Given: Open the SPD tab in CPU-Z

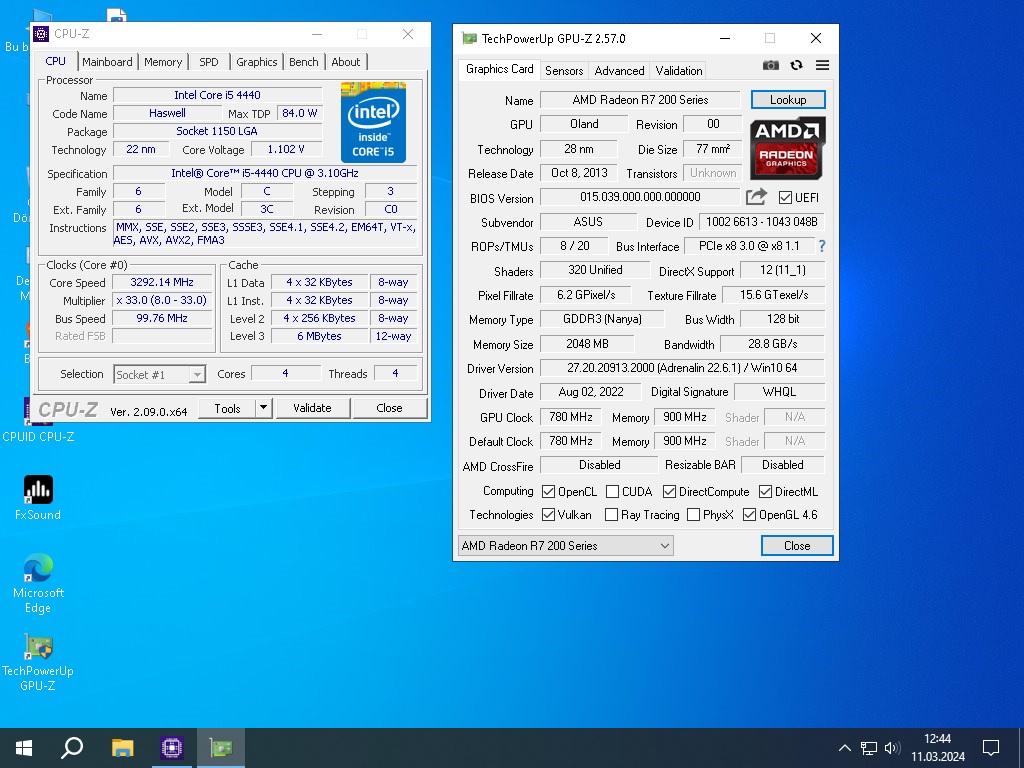Looking at the screenshot, I should (209, 62).
